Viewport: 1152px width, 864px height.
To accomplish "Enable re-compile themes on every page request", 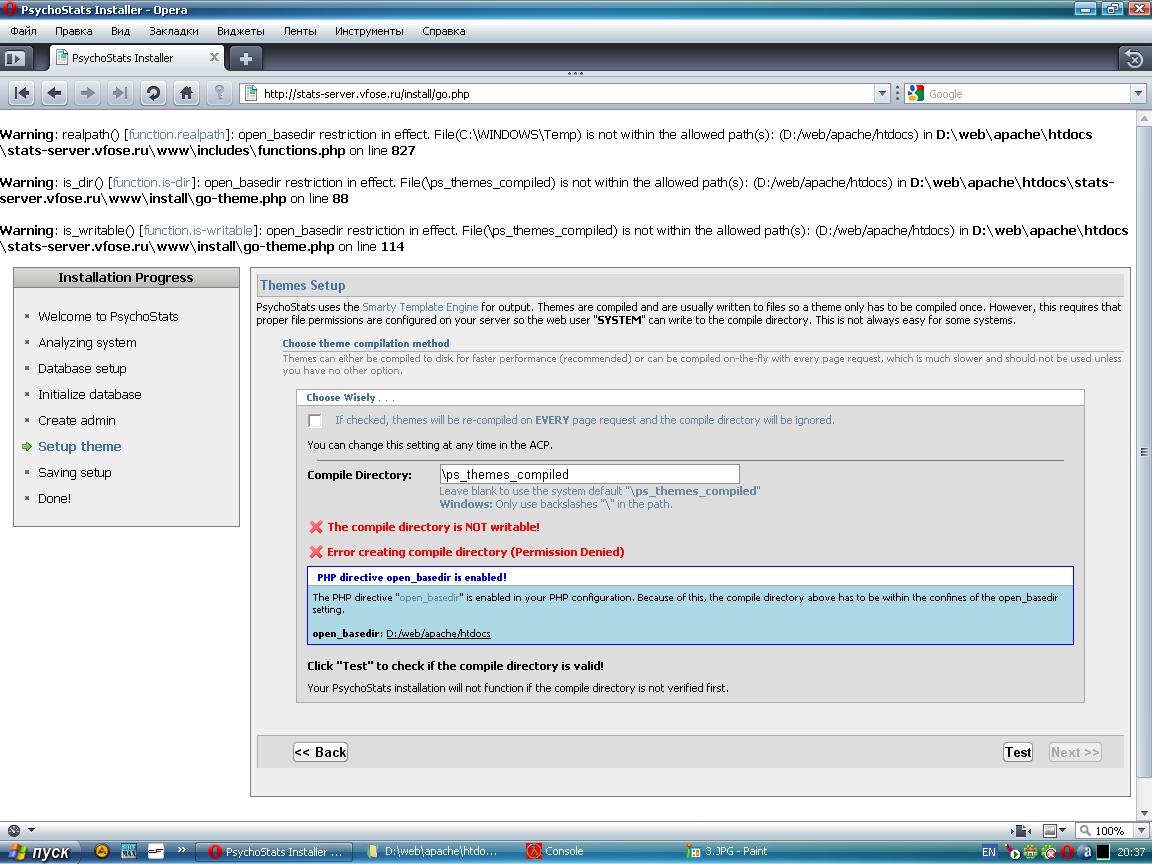I will click(315, 421).
